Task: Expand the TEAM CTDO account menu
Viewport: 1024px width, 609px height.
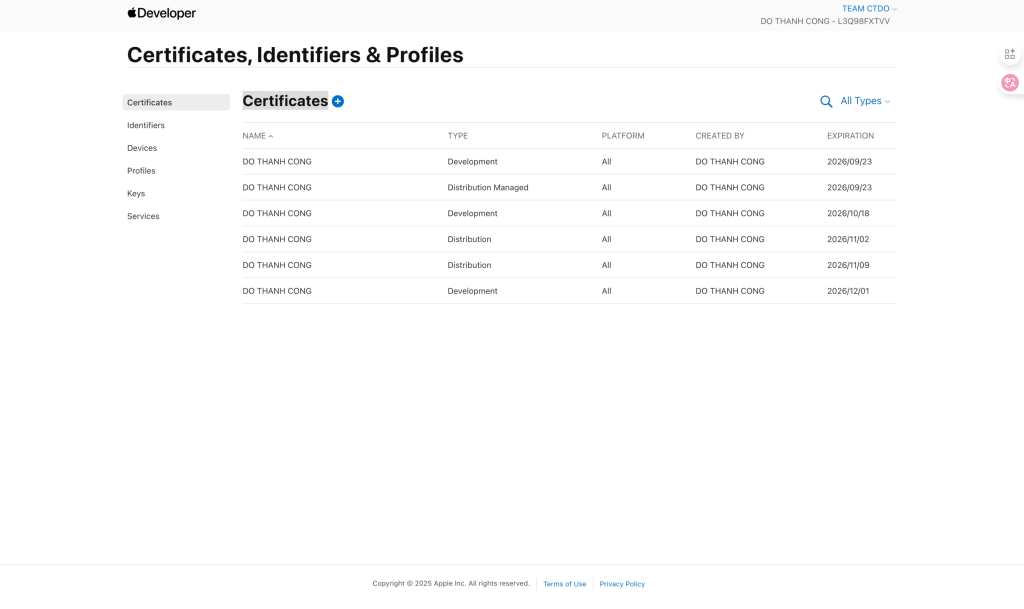Action: coord(869,8)
